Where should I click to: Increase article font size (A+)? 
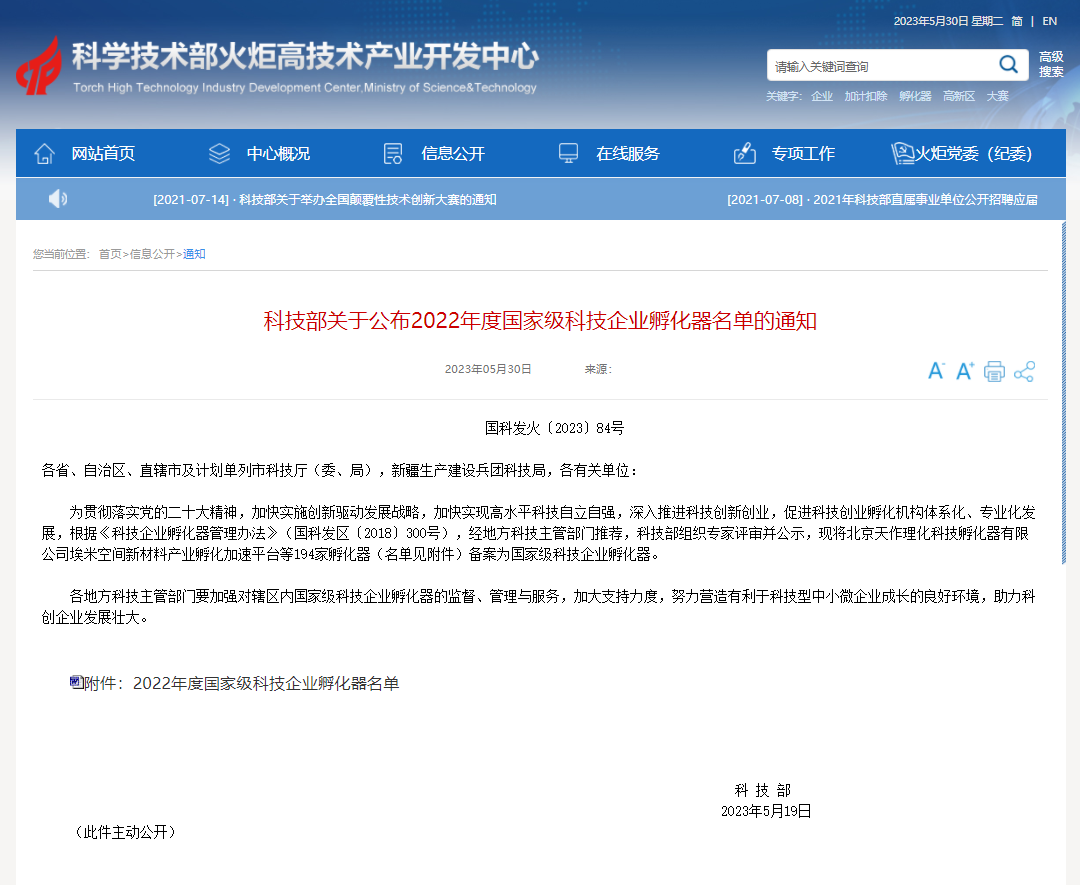click(x=965, y=371)
